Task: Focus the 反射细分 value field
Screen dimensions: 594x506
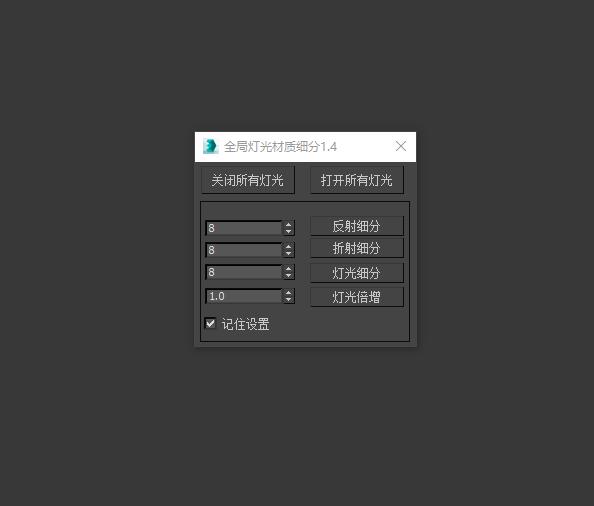Action: pyautogui.click(x=244, y=228)
